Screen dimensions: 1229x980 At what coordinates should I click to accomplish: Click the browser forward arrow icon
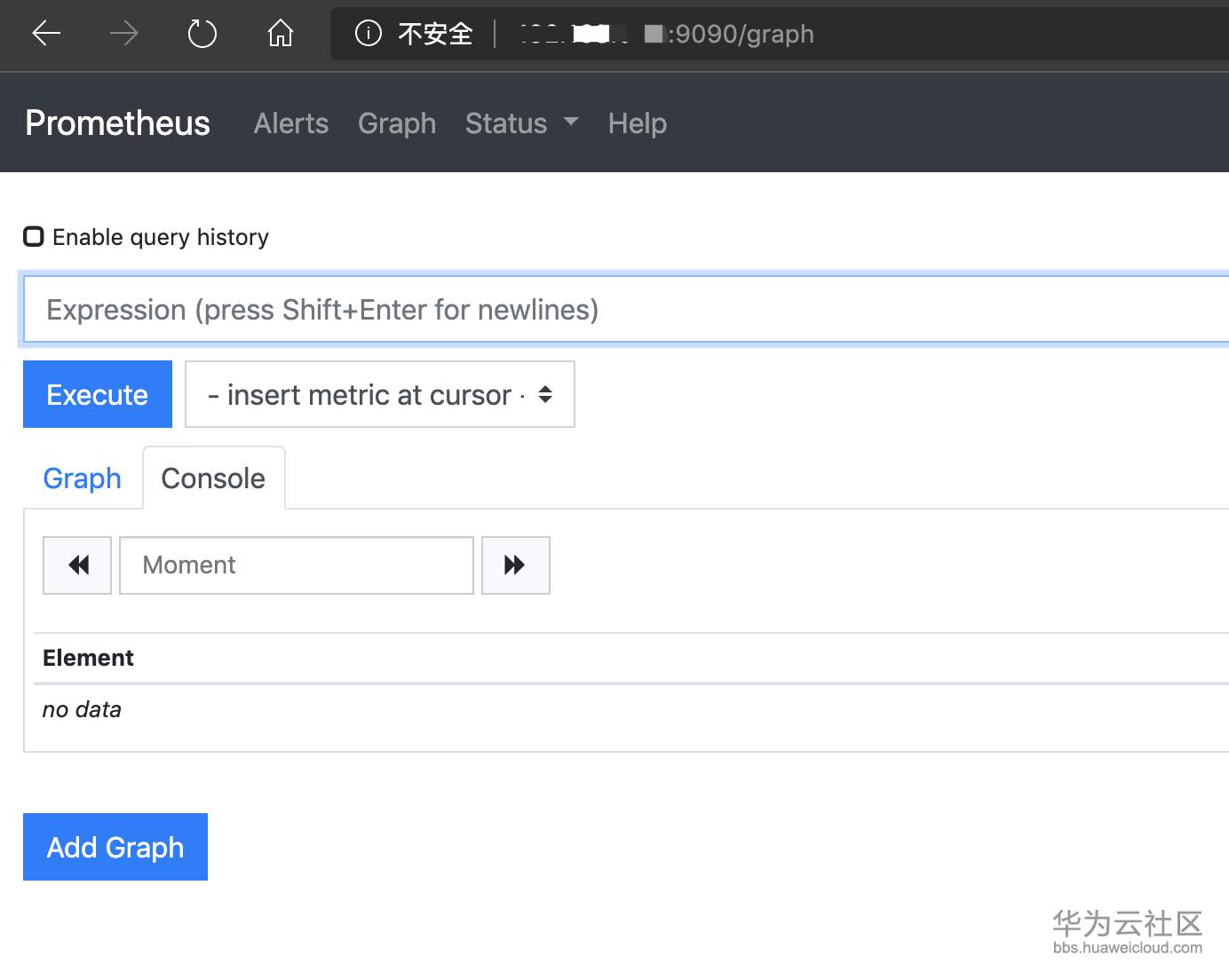123,34
